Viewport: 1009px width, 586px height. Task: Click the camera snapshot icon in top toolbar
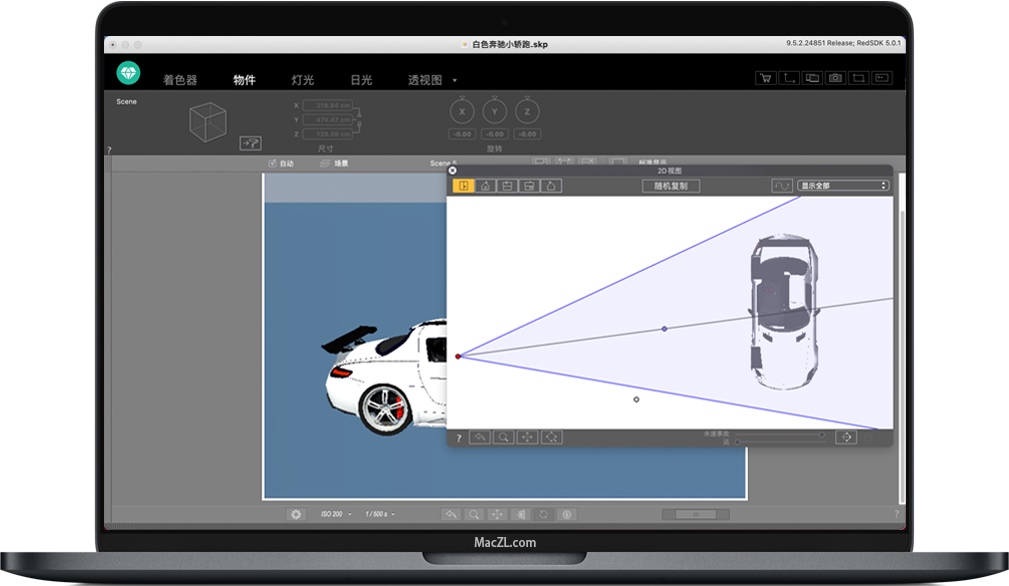[835, 78]
